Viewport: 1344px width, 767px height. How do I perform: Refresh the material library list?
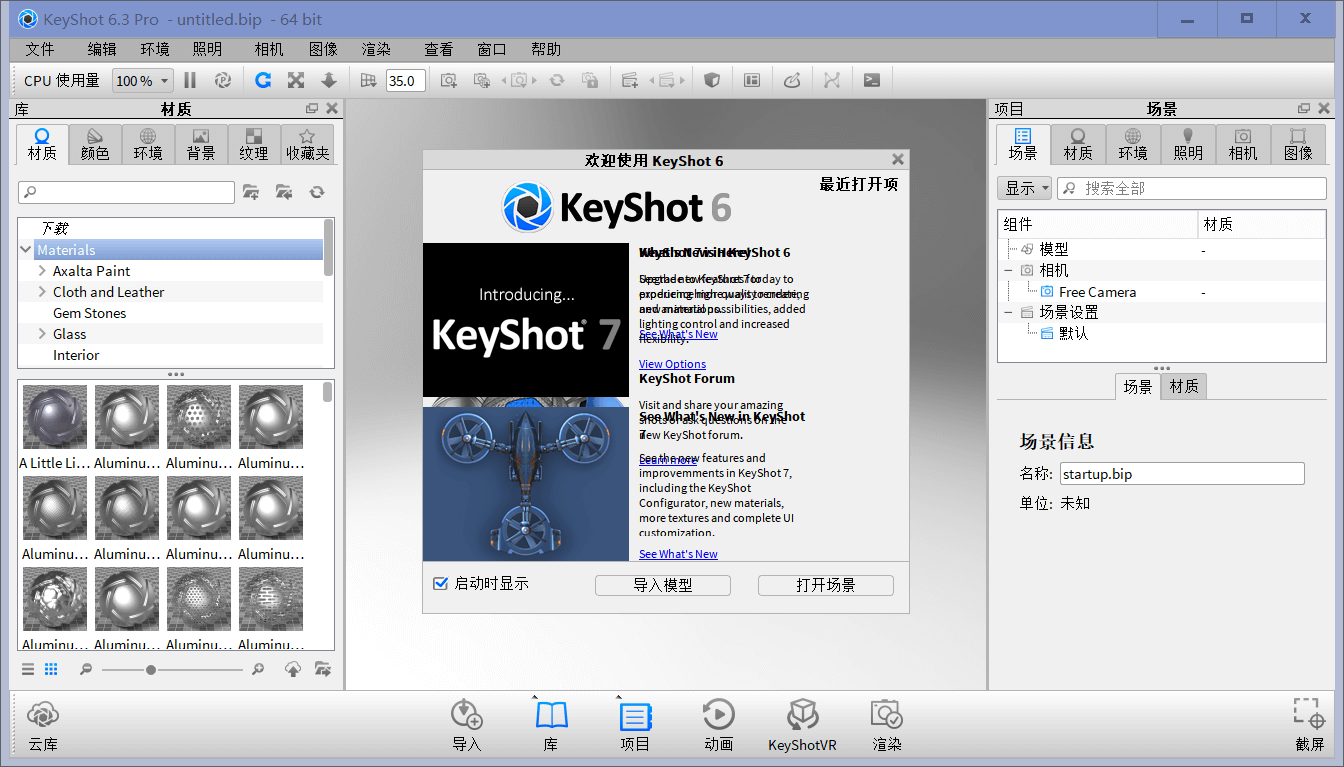click(x=317, y=192)
